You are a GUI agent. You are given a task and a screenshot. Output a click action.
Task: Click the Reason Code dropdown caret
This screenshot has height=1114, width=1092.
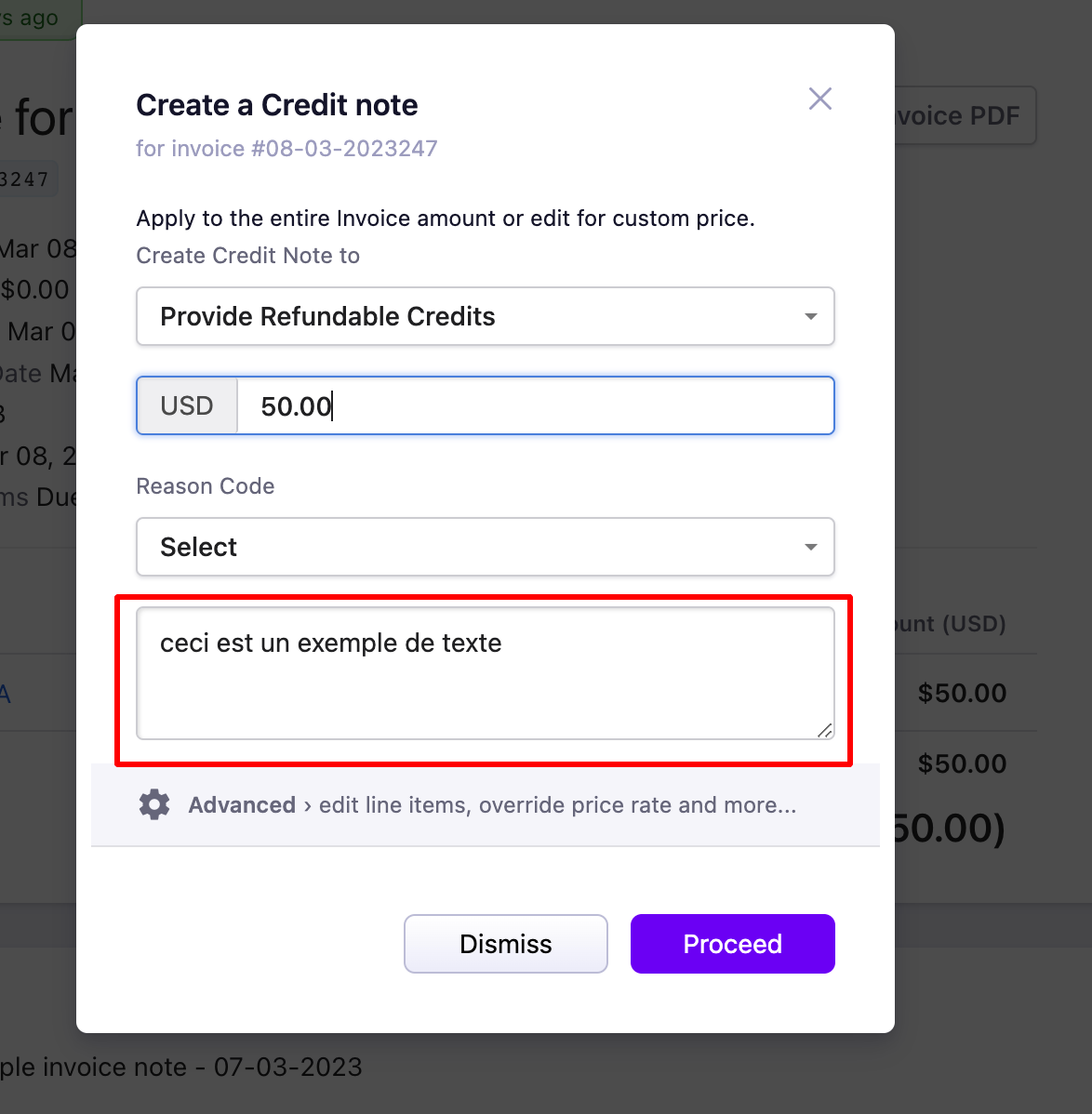click(x=811, y=547)
